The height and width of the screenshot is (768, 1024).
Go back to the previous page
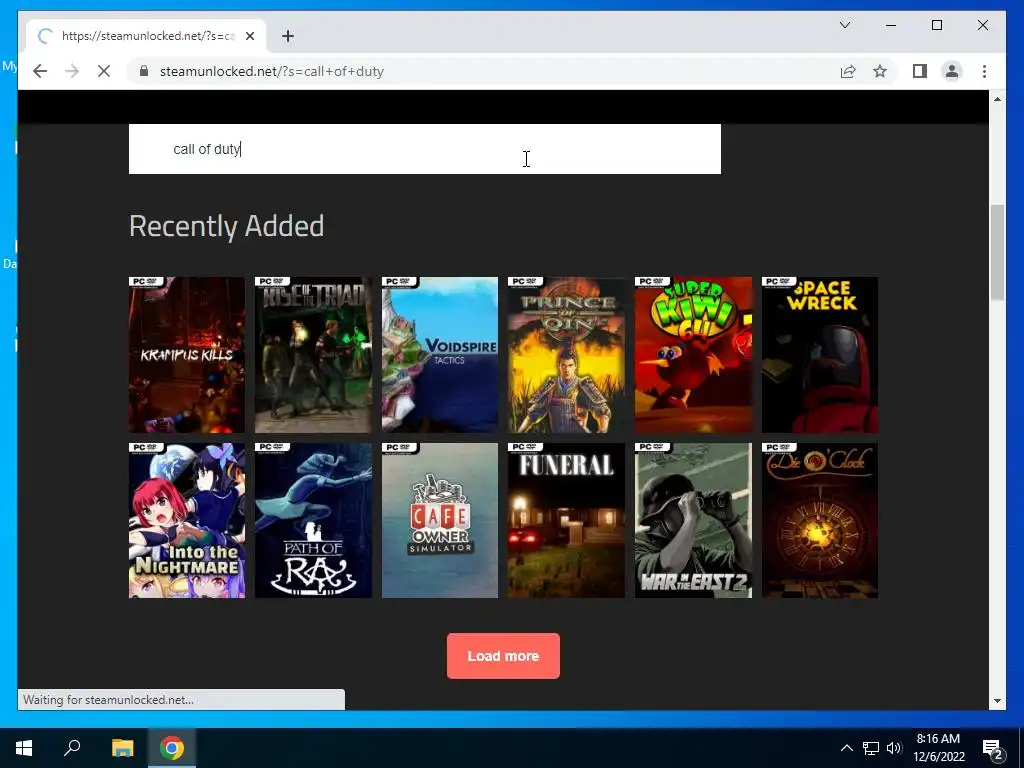[40, 71]
